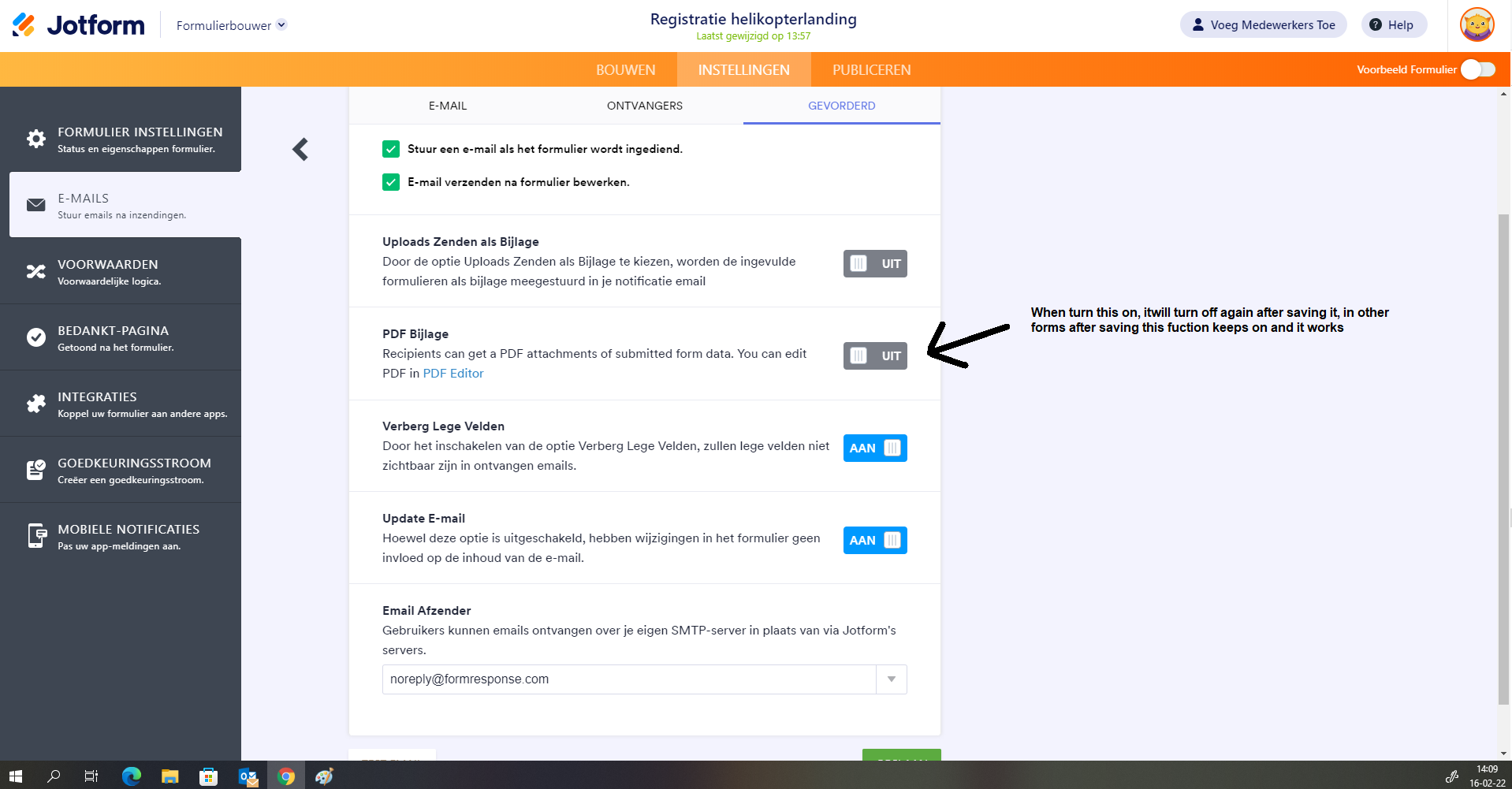
Task: Enable the PDF Bijlage toggle
Action: pos(874,355)
